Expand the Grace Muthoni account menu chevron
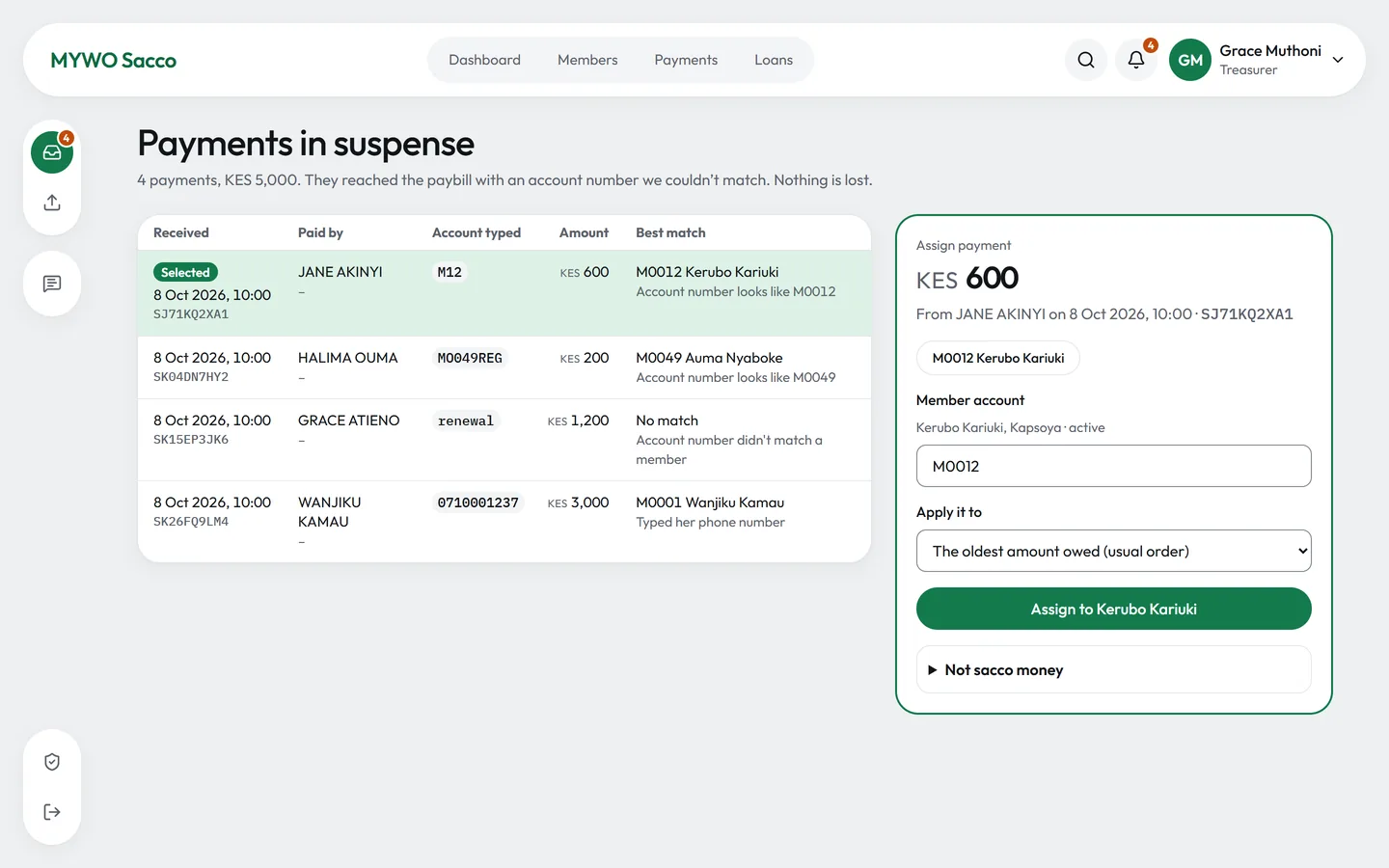This screenshot has height=868, width=1389. pos(1338,60)
